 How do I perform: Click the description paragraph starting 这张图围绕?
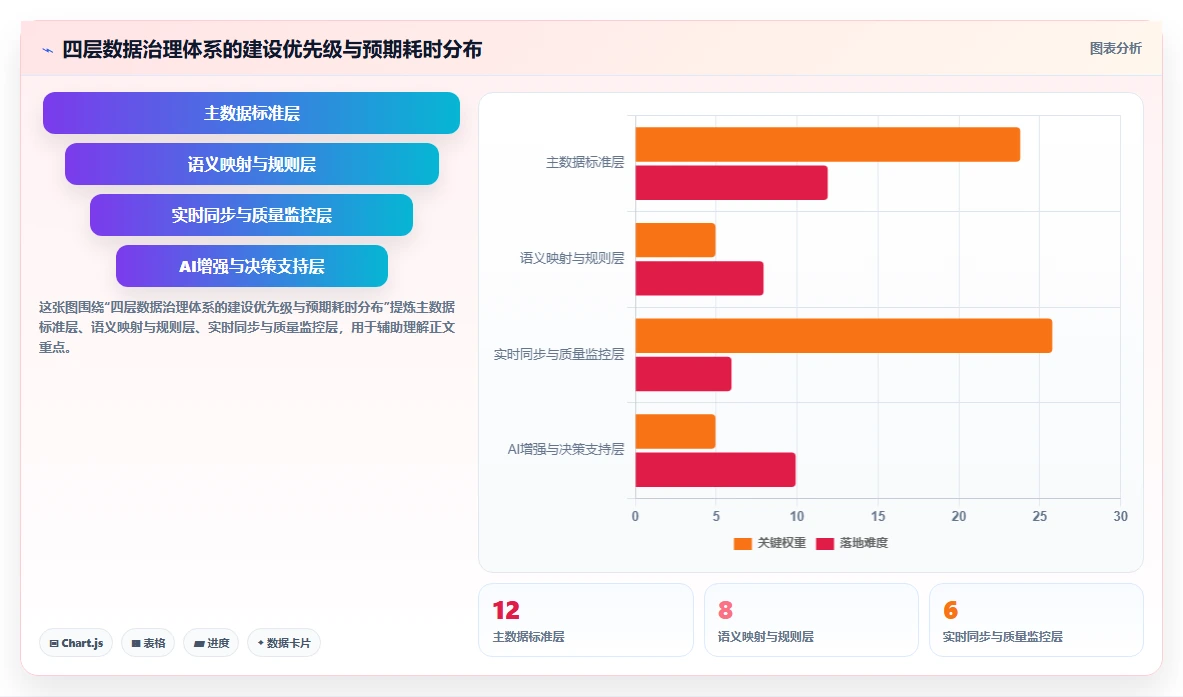[247, 327]
